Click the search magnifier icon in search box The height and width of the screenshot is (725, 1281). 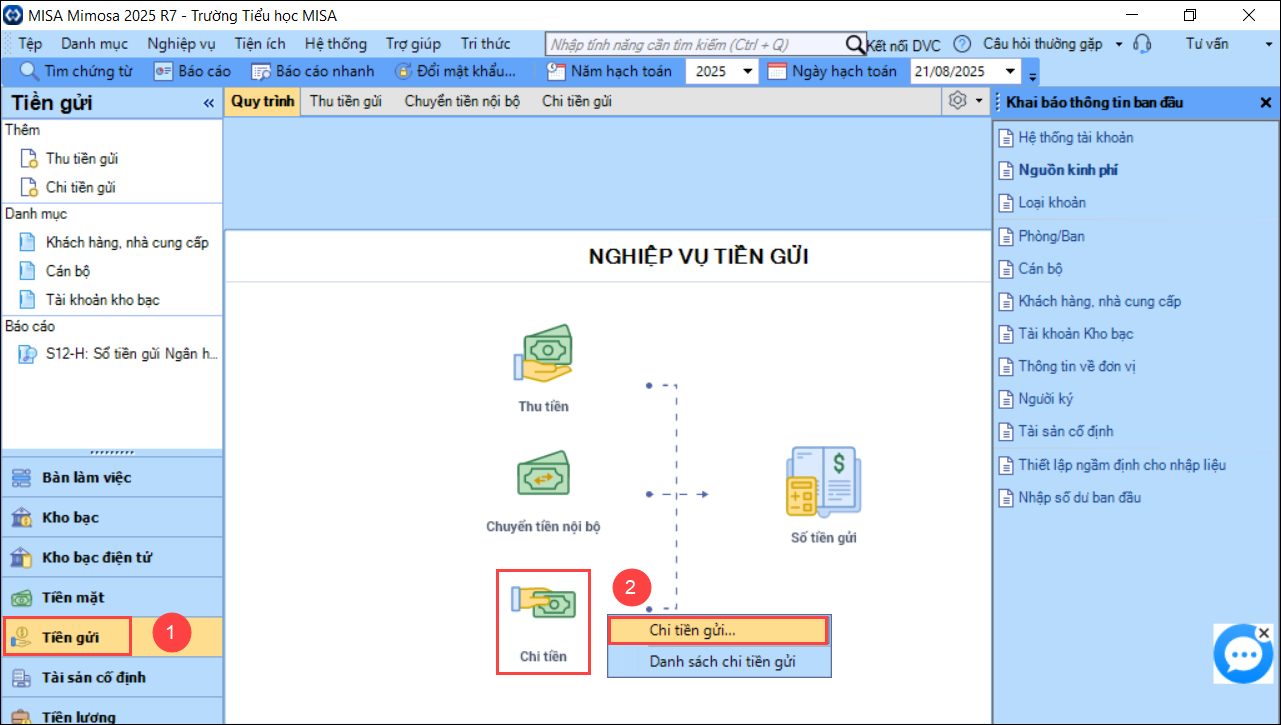855,44
